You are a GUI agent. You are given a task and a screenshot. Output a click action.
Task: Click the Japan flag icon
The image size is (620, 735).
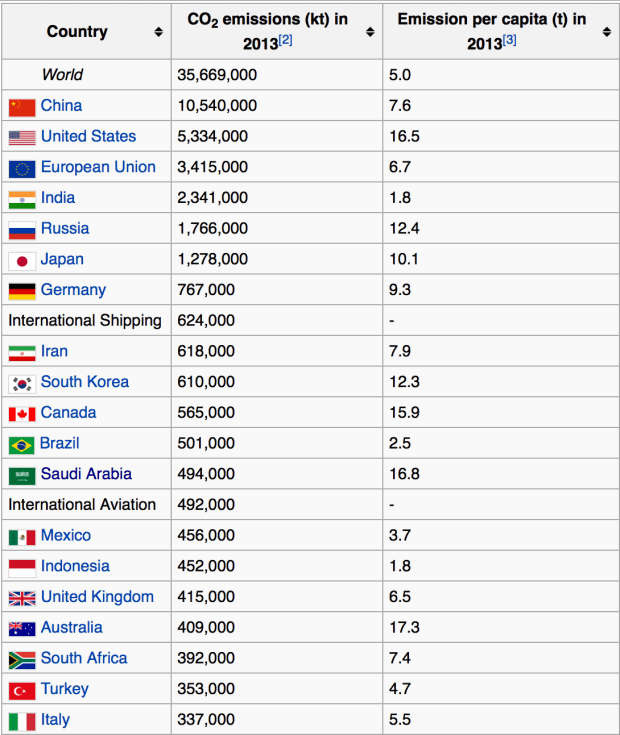[x=22, y=260]
